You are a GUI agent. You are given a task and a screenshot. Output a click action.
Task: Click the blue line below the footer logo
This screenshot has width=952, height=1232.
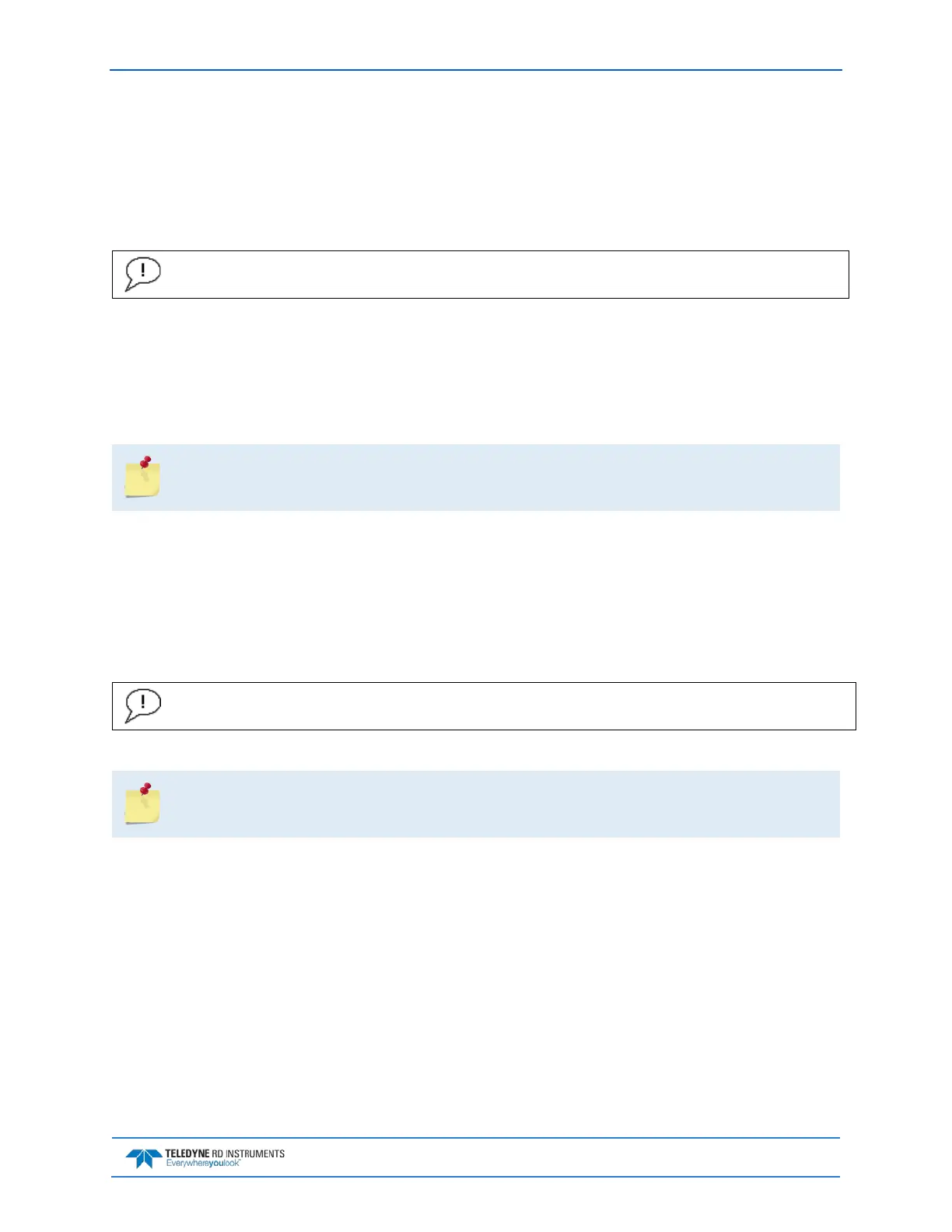coord(475,1177)
